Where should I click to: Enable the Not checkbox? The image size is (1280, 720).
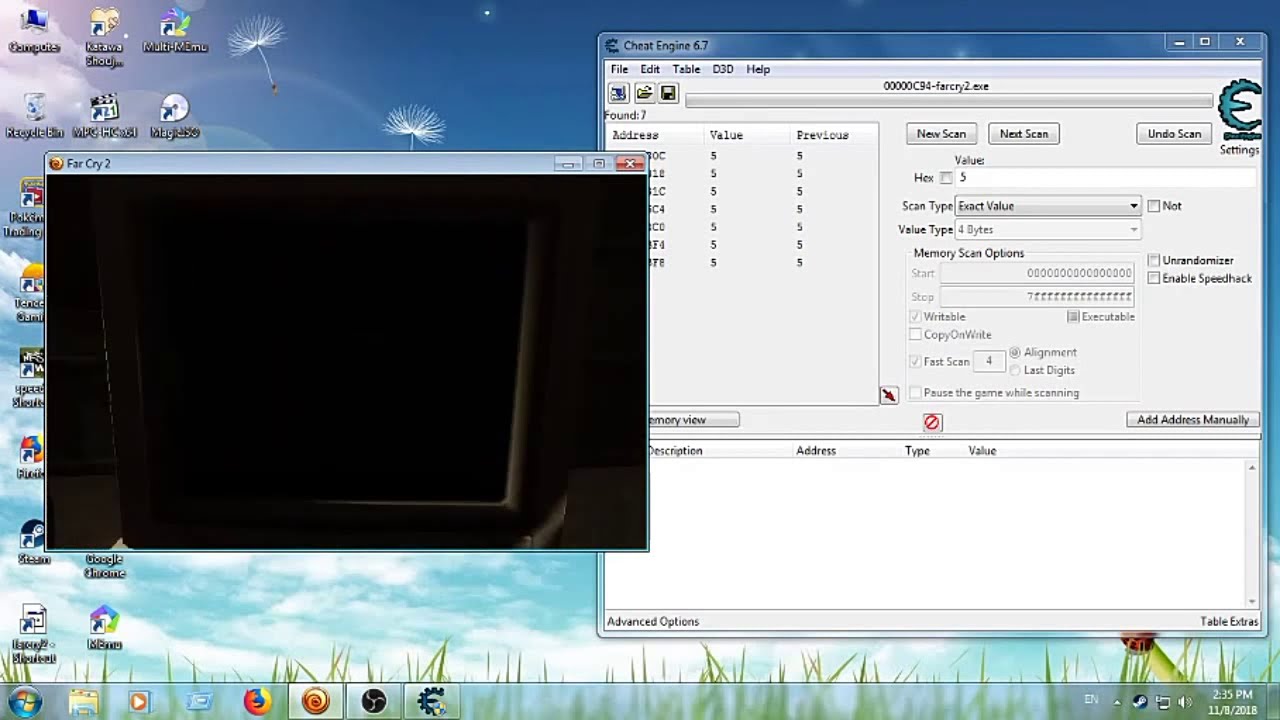[1154, 206]
